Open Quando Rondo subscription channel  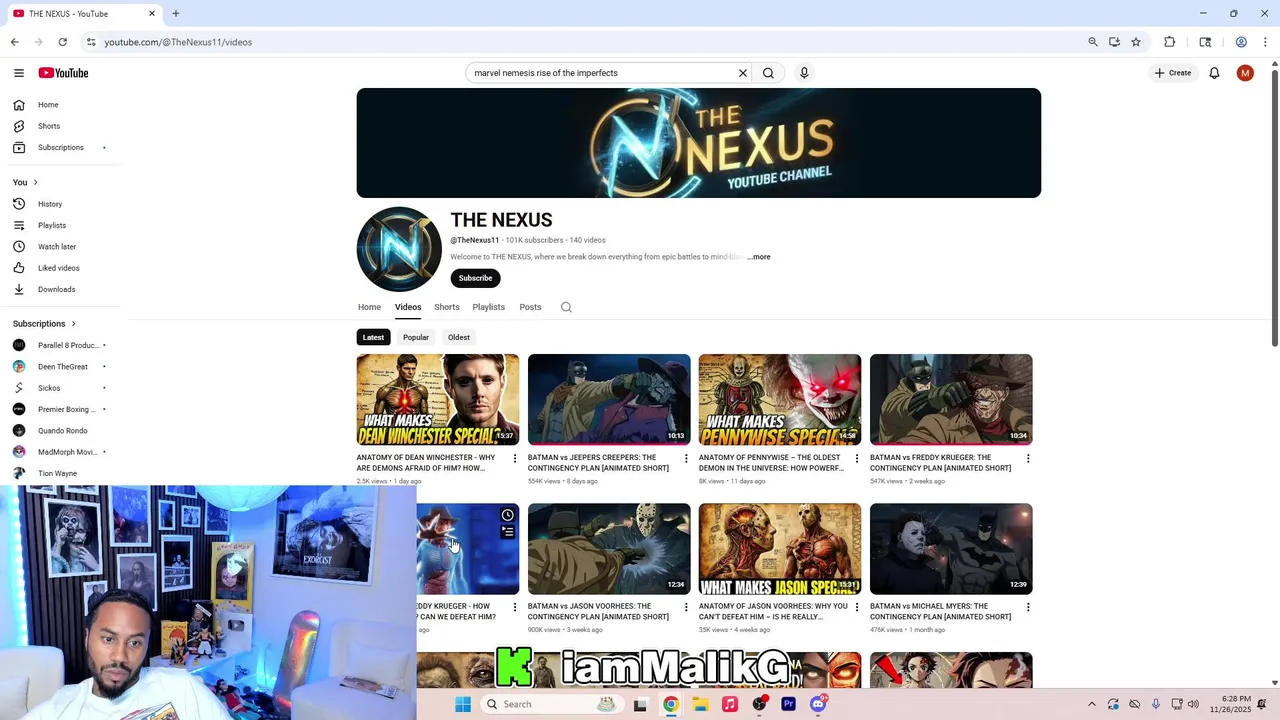60,431
